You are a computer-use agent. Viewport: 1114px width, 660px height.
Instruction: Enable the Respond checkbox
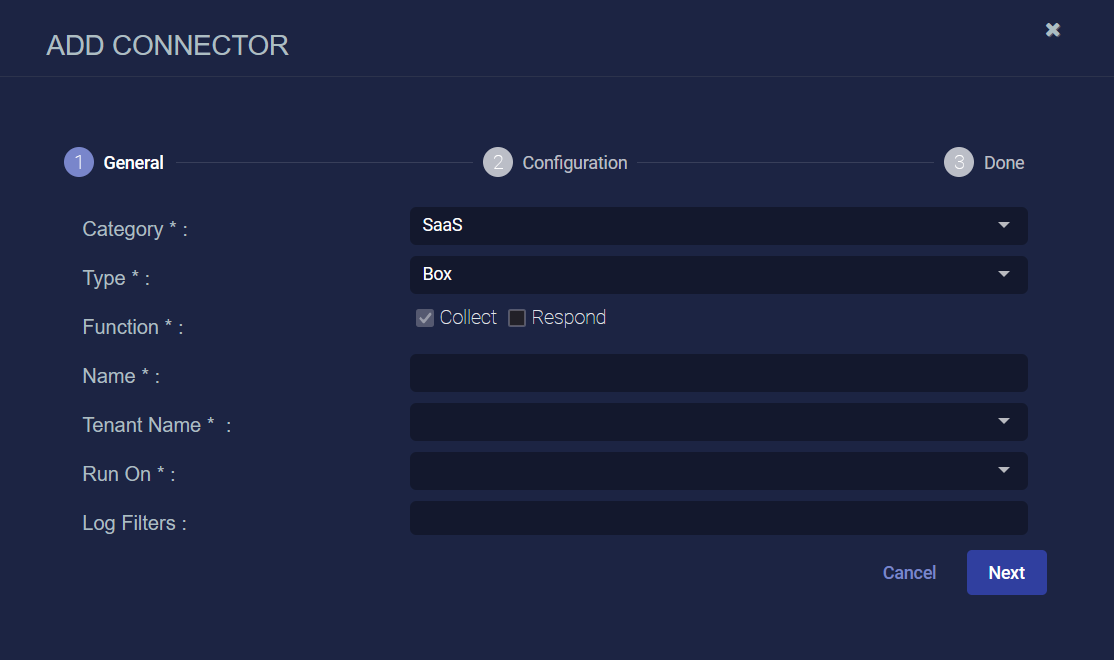click(517, 318)
